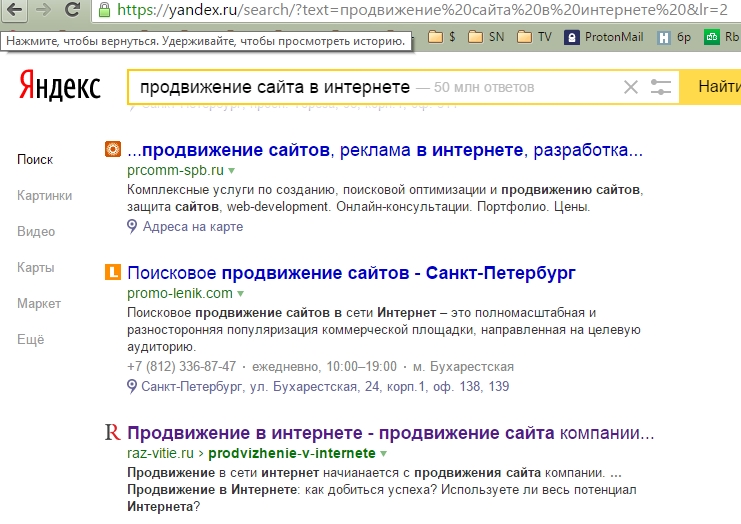This screenshot has height=524, width=741.
Task: Click snippet text 'Комплексные услуги по созданию'
Action: tap(231, 190)
